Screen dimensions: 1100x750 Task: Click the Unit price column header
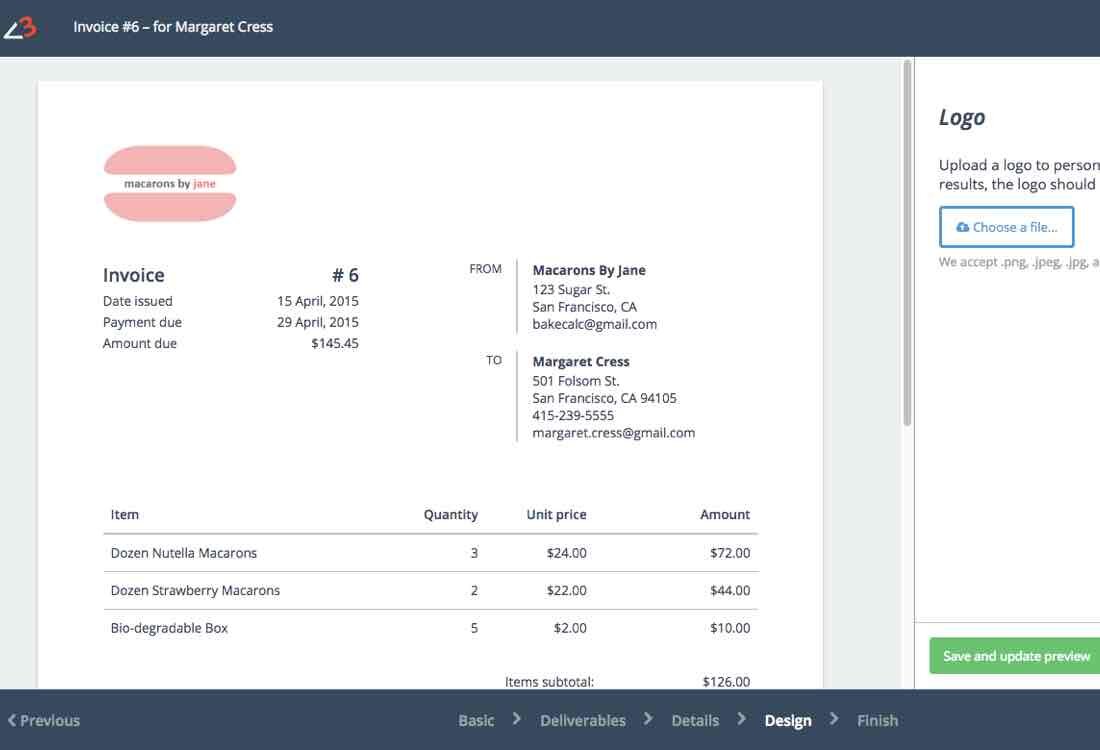556,515
